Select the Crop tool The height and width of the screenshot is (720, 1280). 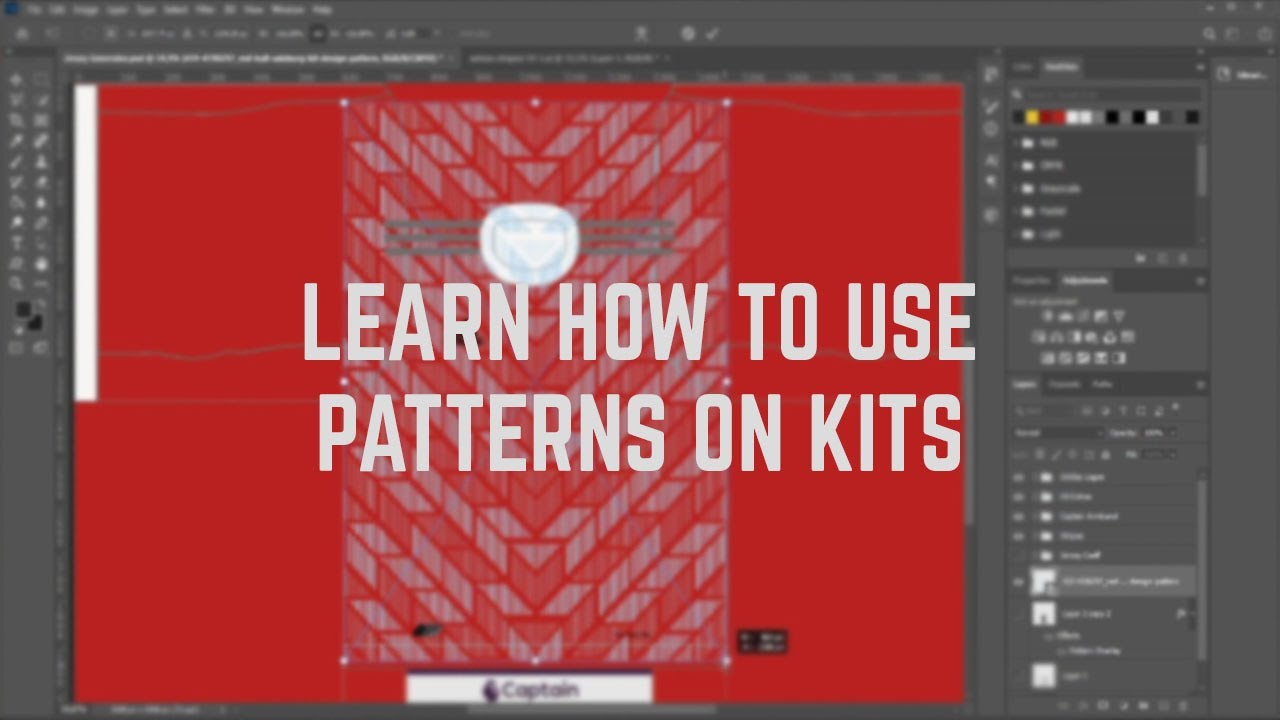17,120
